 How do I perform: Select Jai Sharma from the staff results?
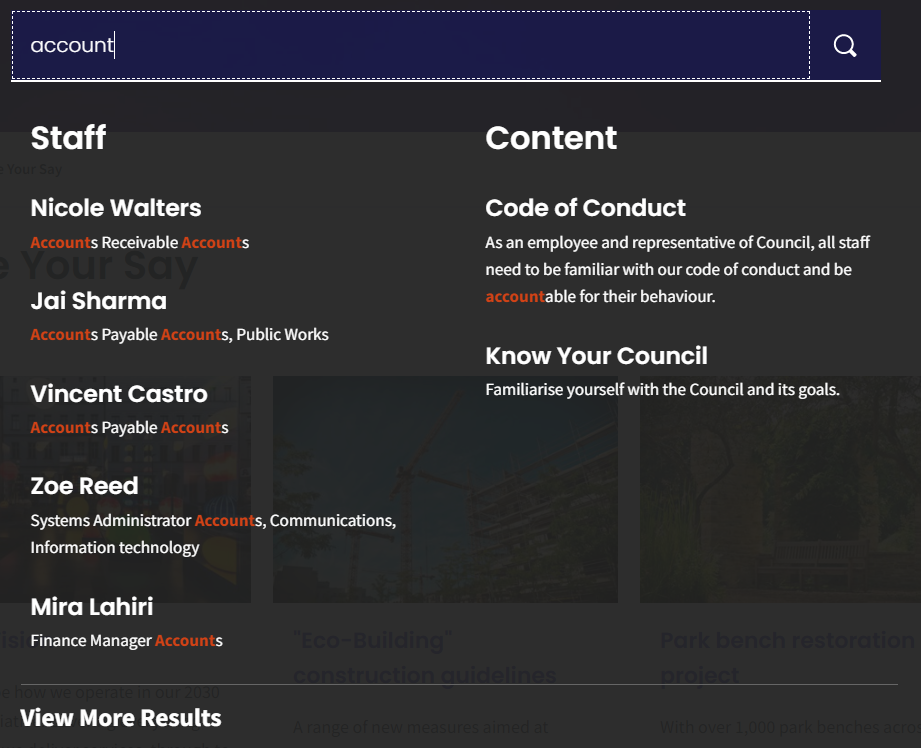(98, 301)
